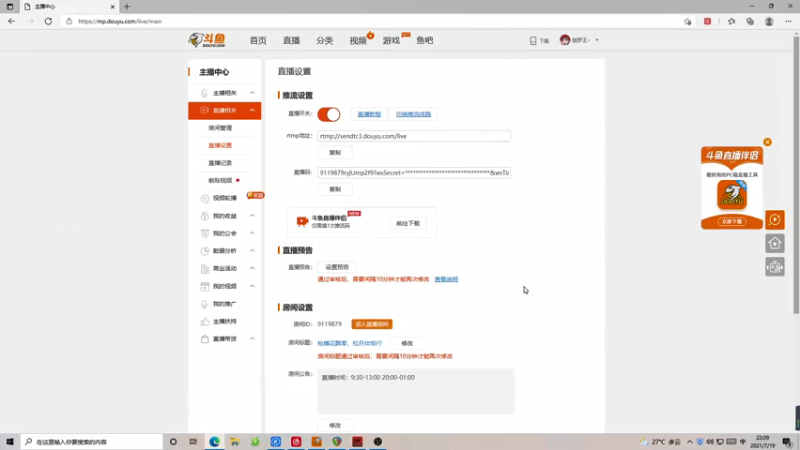
Task: Click the rtmp address input field
Action: tap(414, 136)
